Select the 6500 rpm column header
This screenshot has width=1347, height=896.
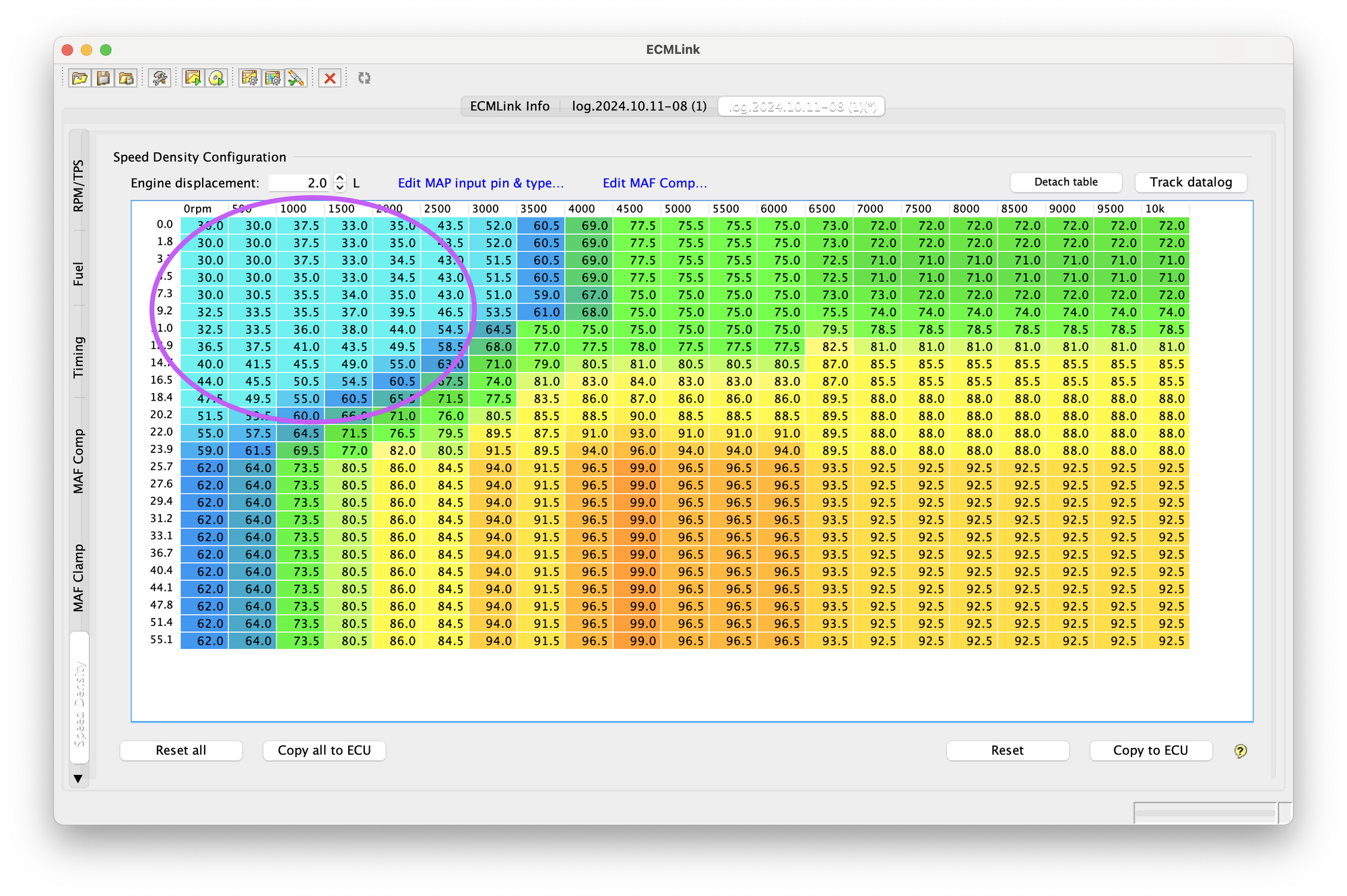coord(829,209)
